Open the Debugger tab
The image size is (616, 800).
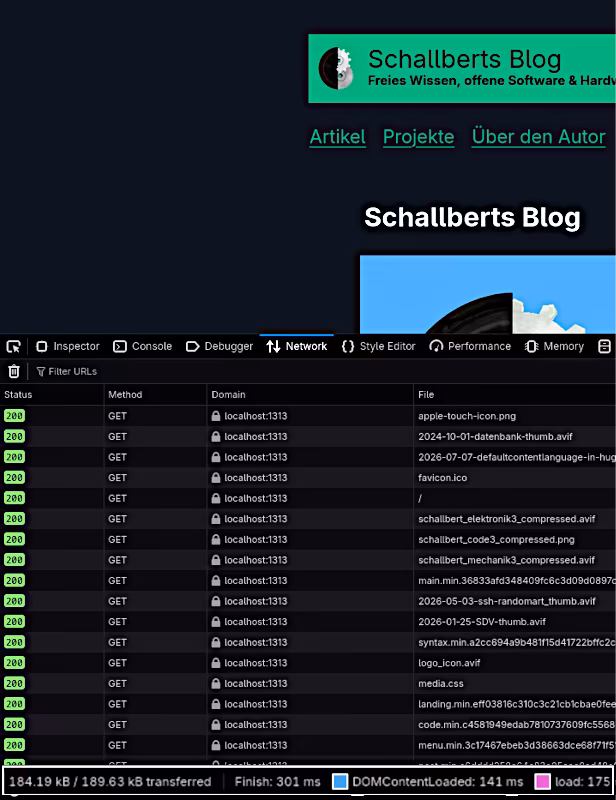pos(219,346)
